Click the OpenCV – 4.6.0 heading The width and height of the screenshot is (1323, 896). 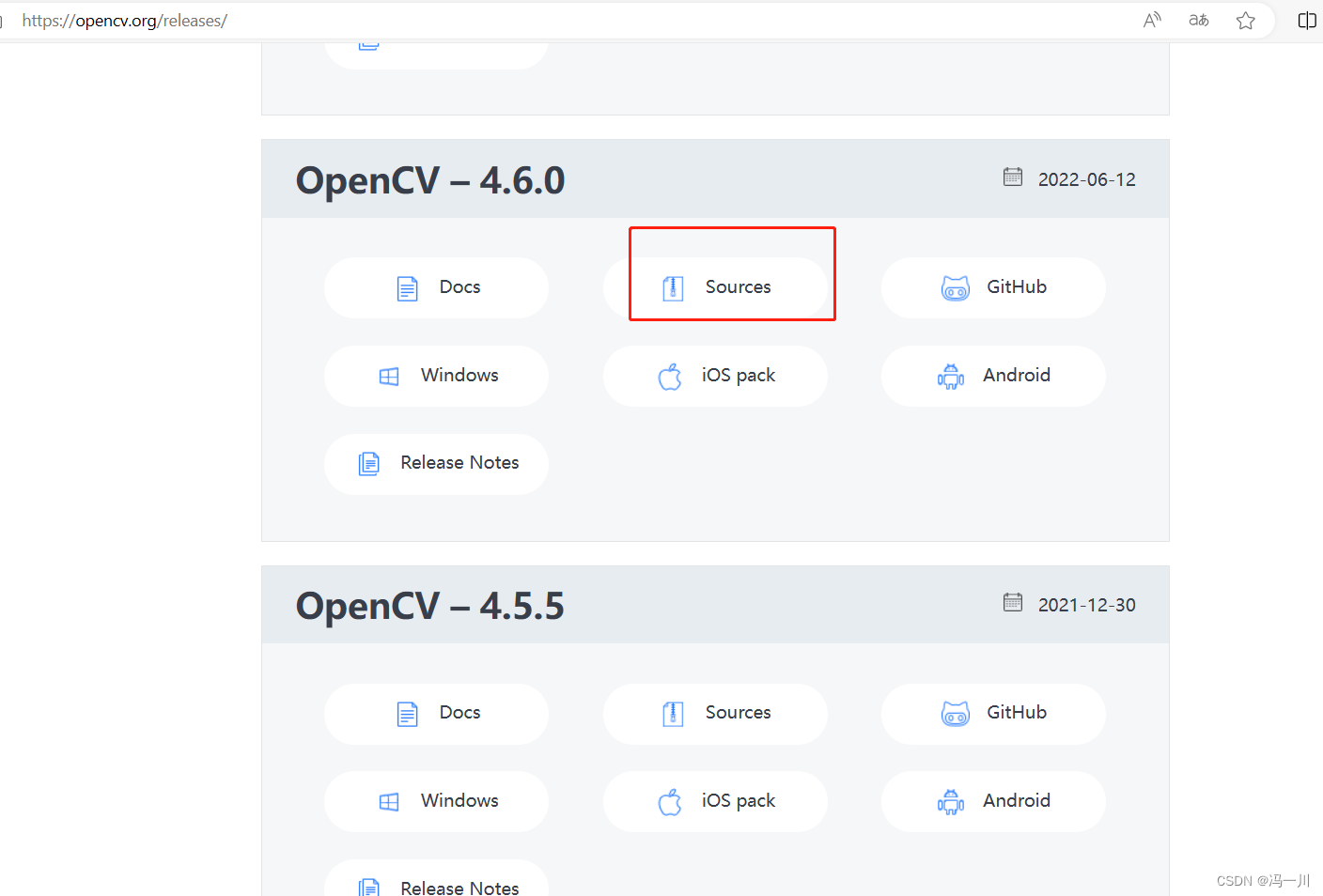click(x=430, y=180)
